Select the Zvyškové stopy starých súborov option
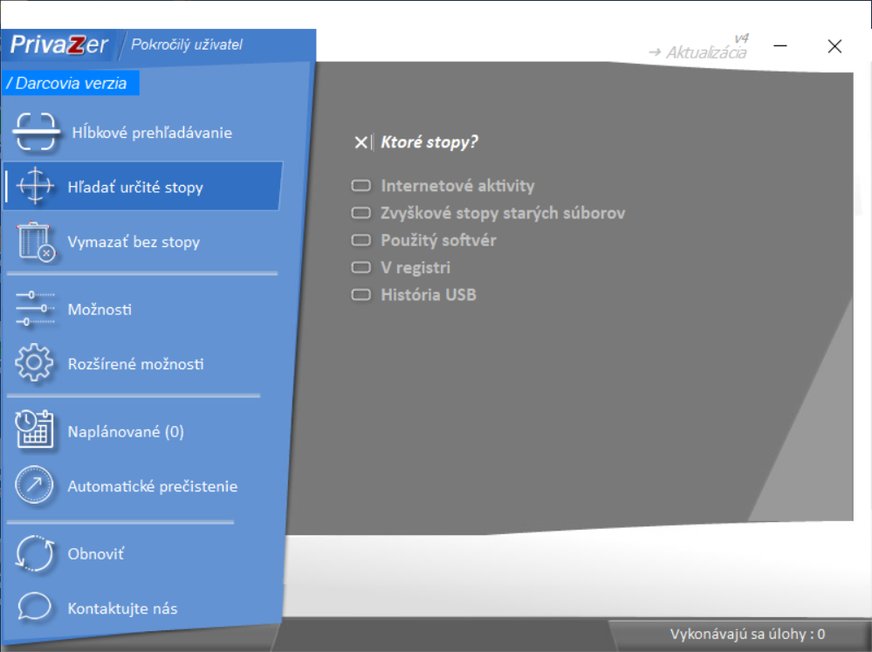The height and width of the screenshot is (652, 872). [x=502, y=213]
